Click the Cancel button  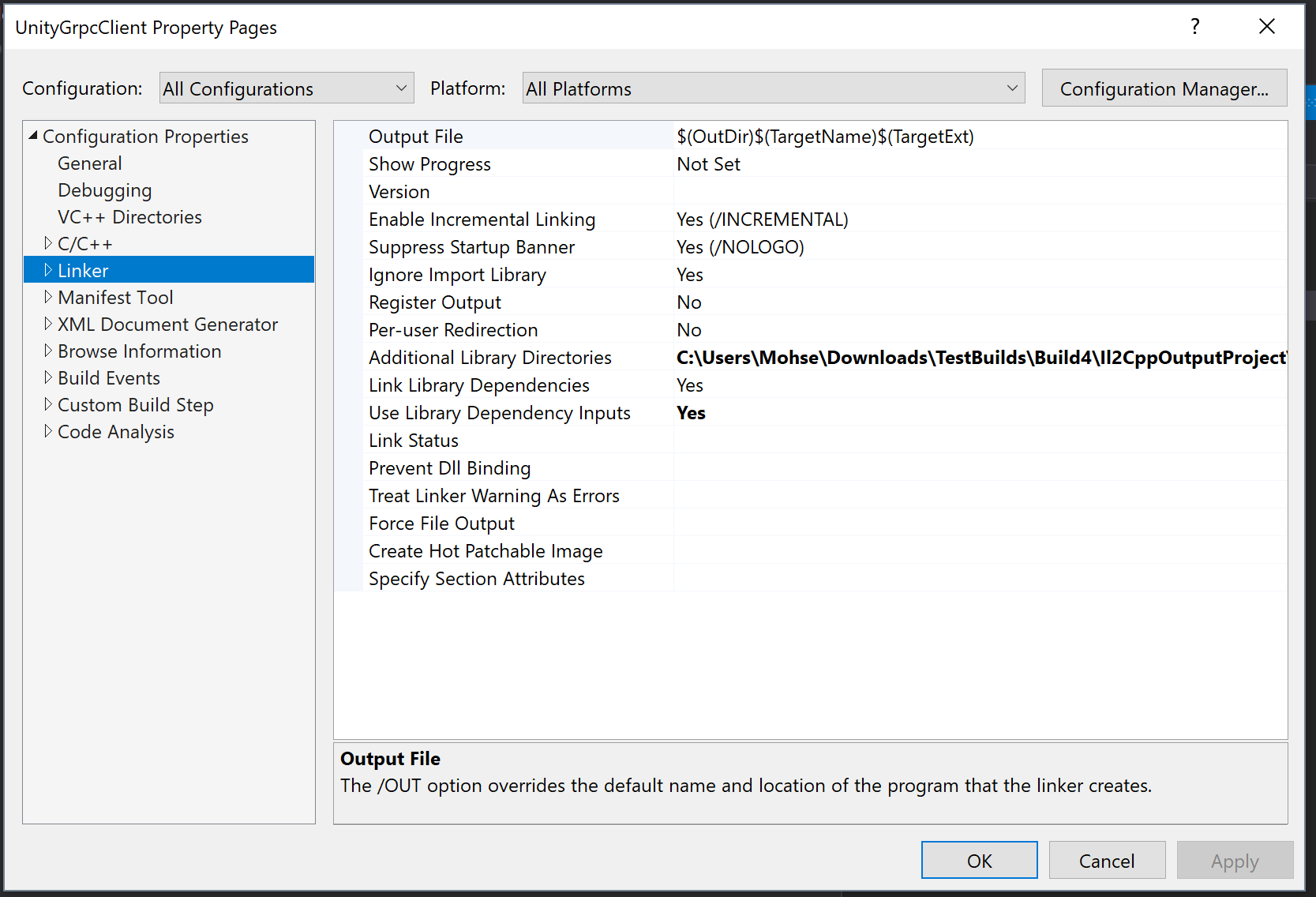[1107, 860]
